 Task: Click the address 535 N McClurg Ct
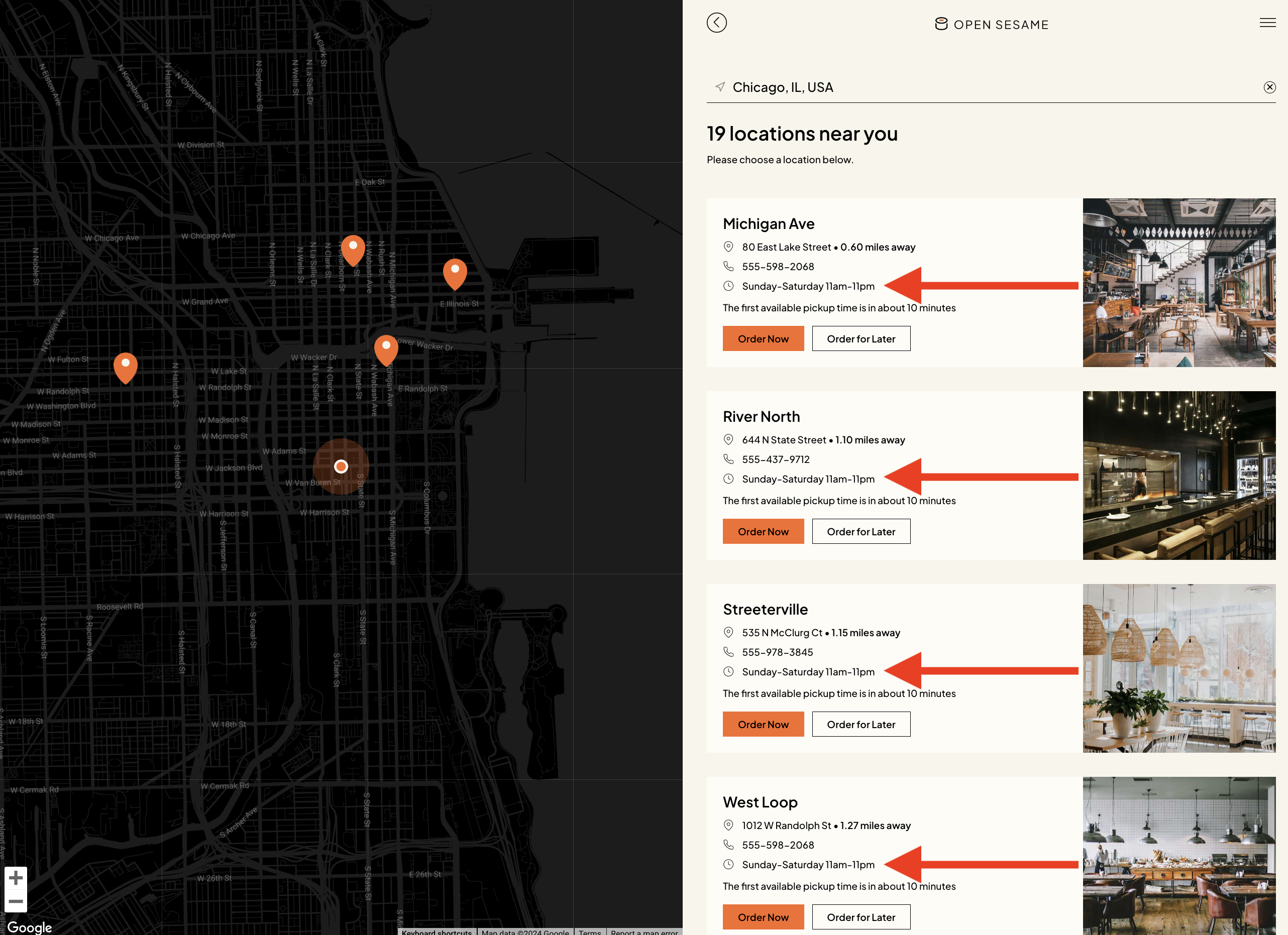782,632
